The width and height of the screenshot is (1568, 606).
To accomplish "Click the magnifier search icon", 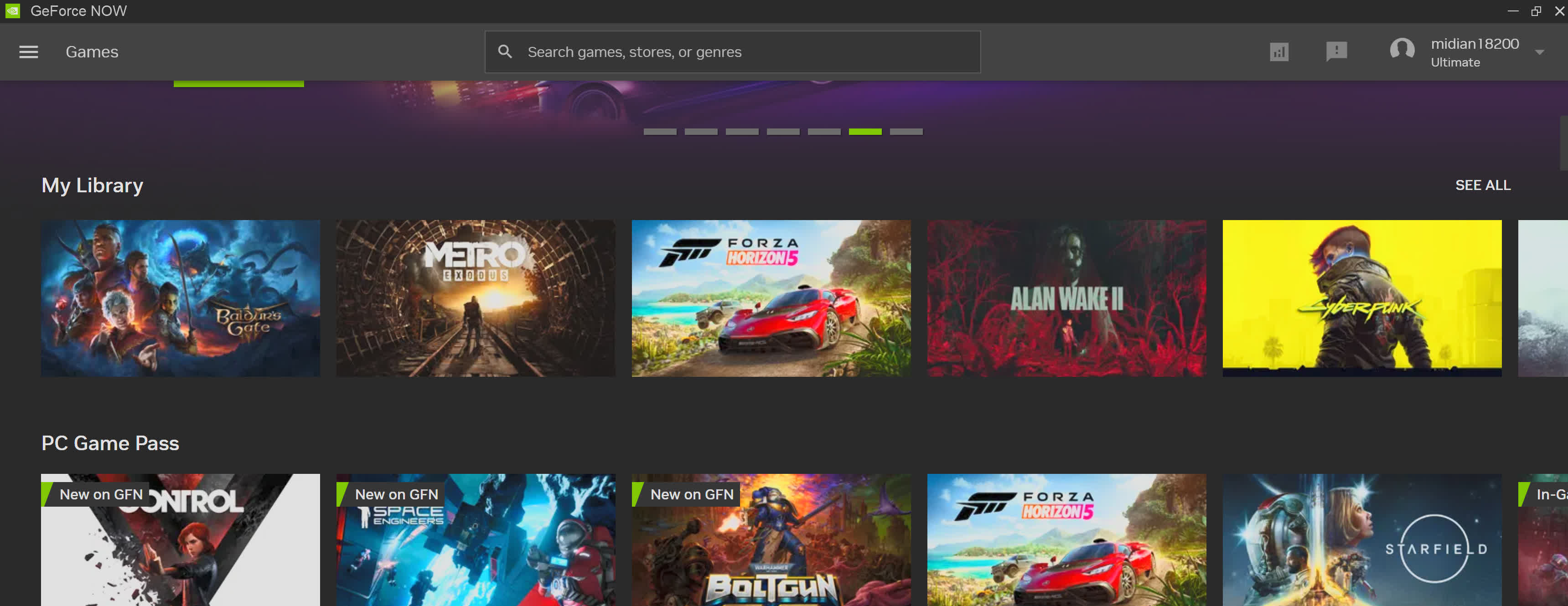I will coord(505,52).
